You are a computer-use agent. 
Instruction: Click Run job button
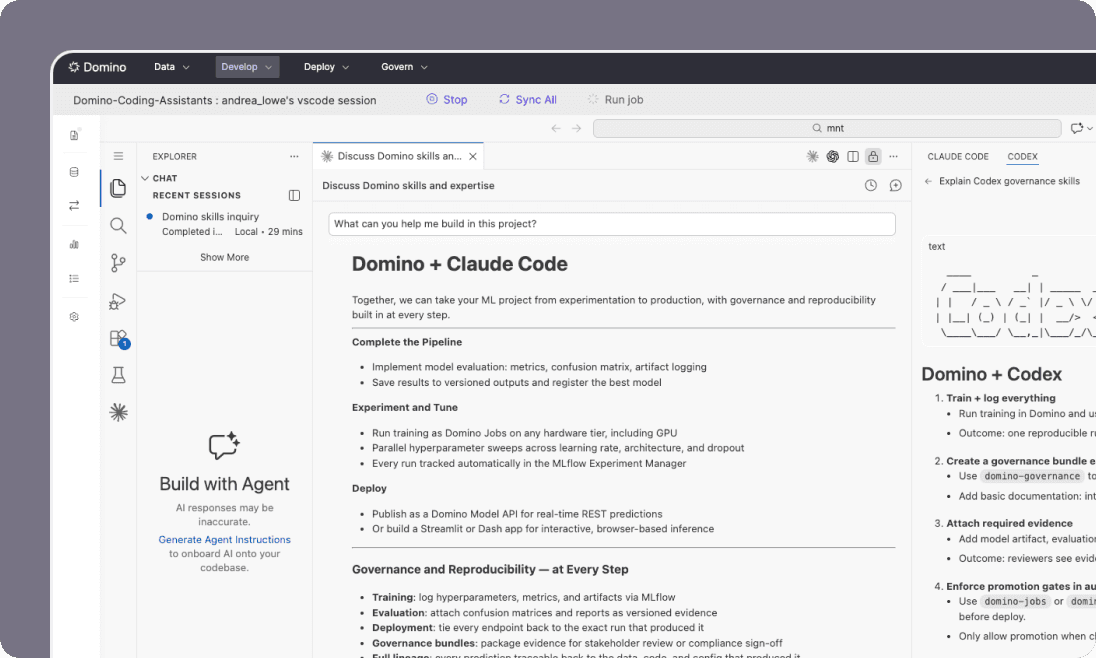pos(615,100)
